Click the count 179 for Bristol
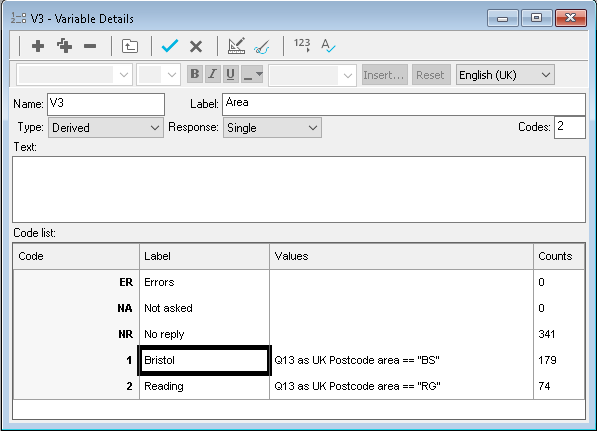The width and height of the screenshot is (597, 431). click(x=547, y=360)
